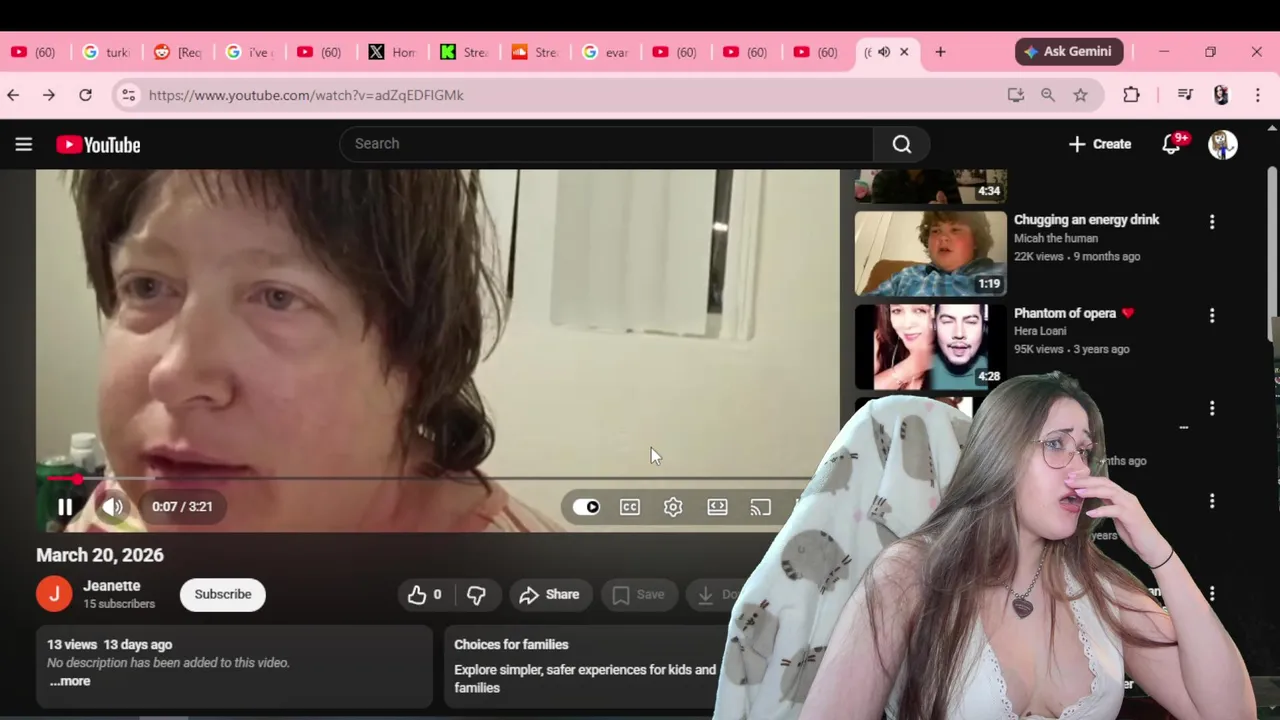Open Jeanette channel avatar
This screenshot has width=1280, height=720.
(x=54, y=594)
